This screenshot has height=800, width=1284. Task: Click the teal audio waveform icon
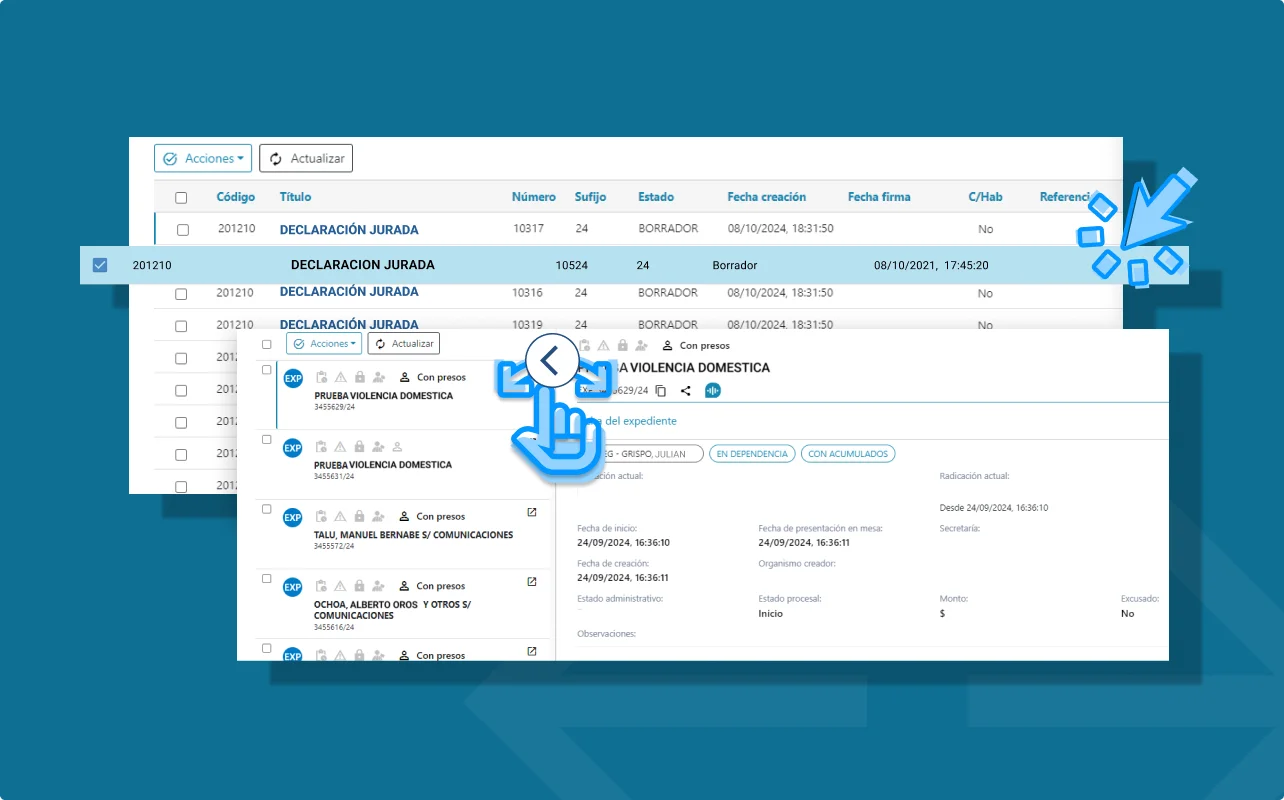(x=713, y=391)
